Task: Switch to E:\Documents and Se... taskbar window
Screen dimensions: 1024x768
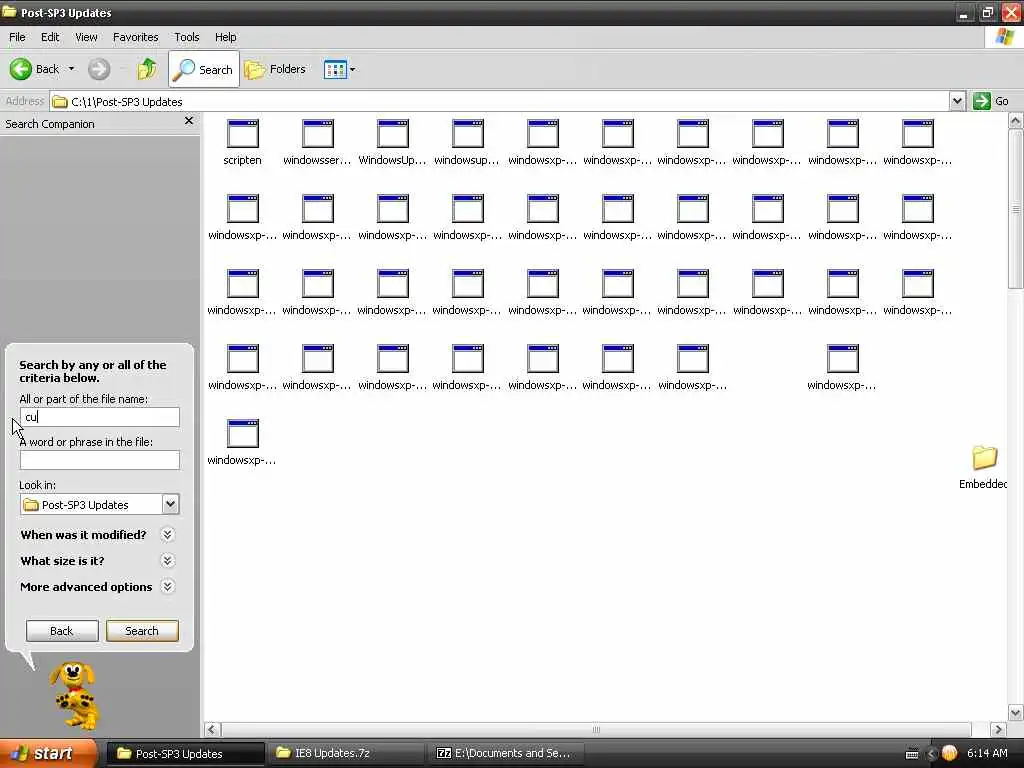Action: (506, 754)
